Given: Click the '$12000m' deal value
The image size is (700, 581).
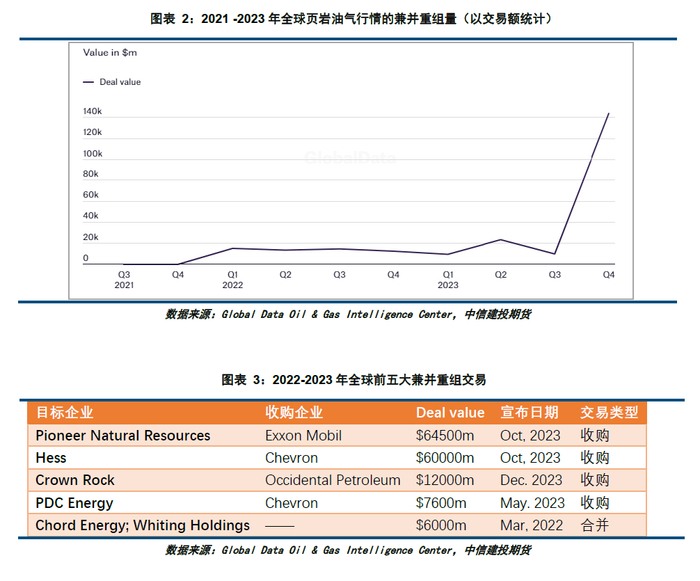Looking at the screenshot, I should [x=445, y=480].
